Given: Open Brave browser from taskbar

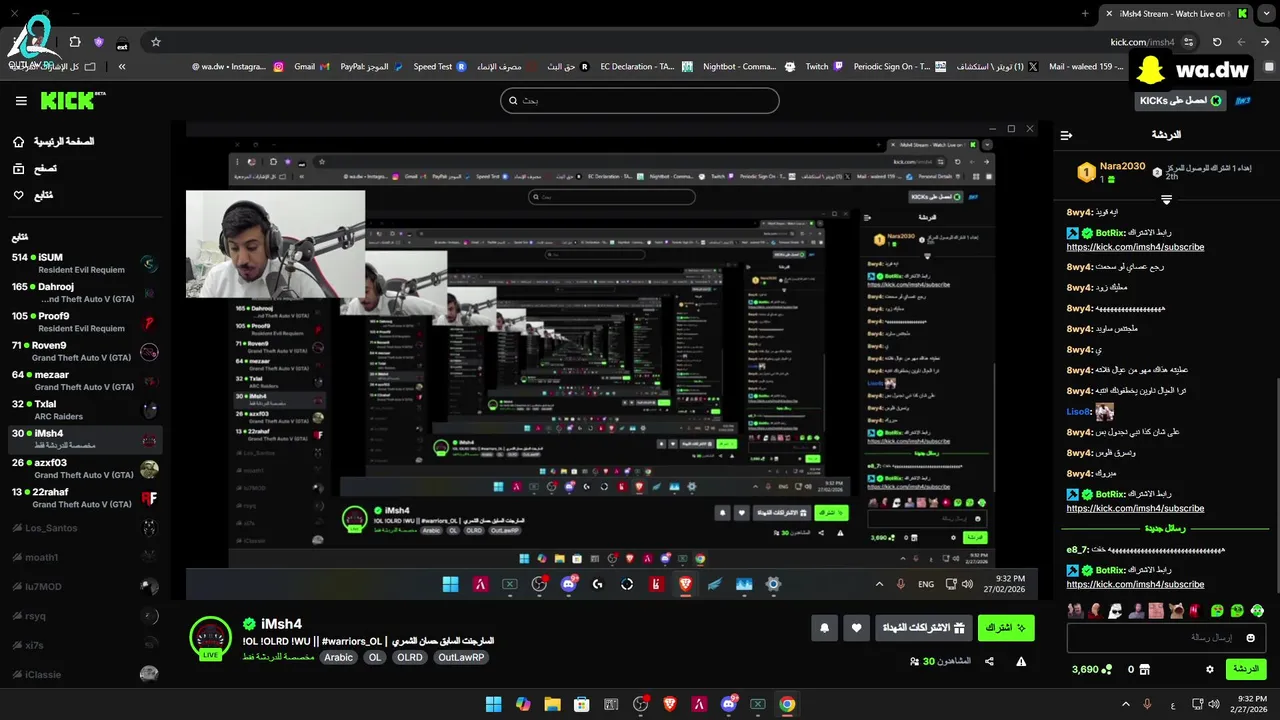Looking at the screenshot, I should [x=670, y=704].
